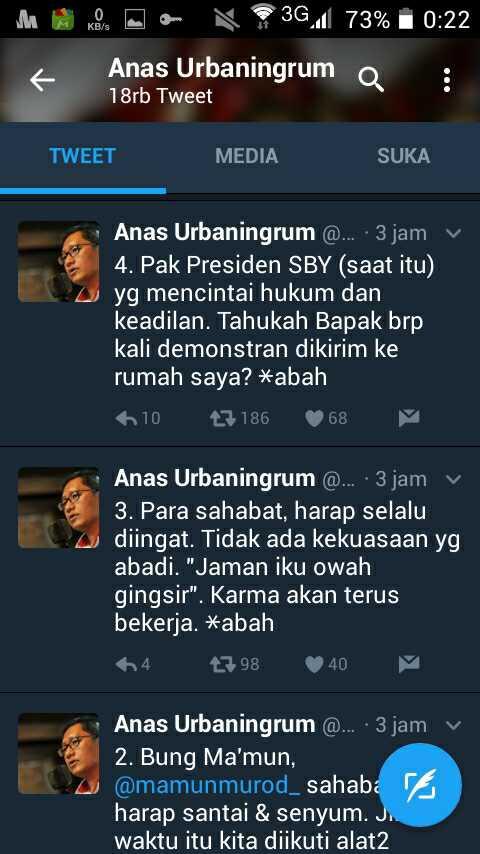This screenshot has width=480, height=854.
Task: Open Anas Urbaningrum name on tweet 3
Action: [x=215, y=479]
